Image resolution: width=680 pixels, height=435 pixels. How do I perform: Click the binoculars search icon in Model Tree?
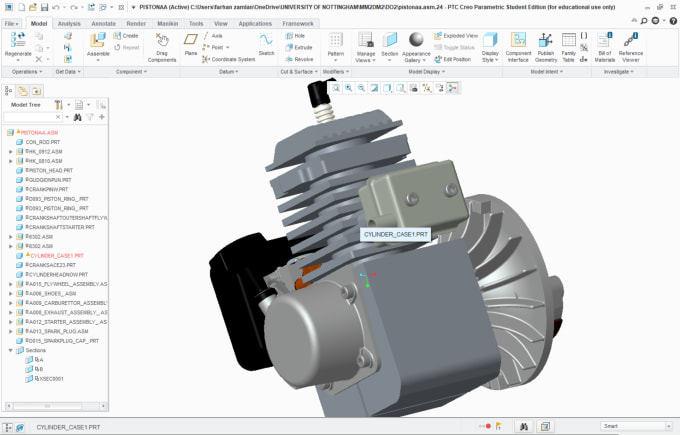pyautogui.click(x=78, y=117)
